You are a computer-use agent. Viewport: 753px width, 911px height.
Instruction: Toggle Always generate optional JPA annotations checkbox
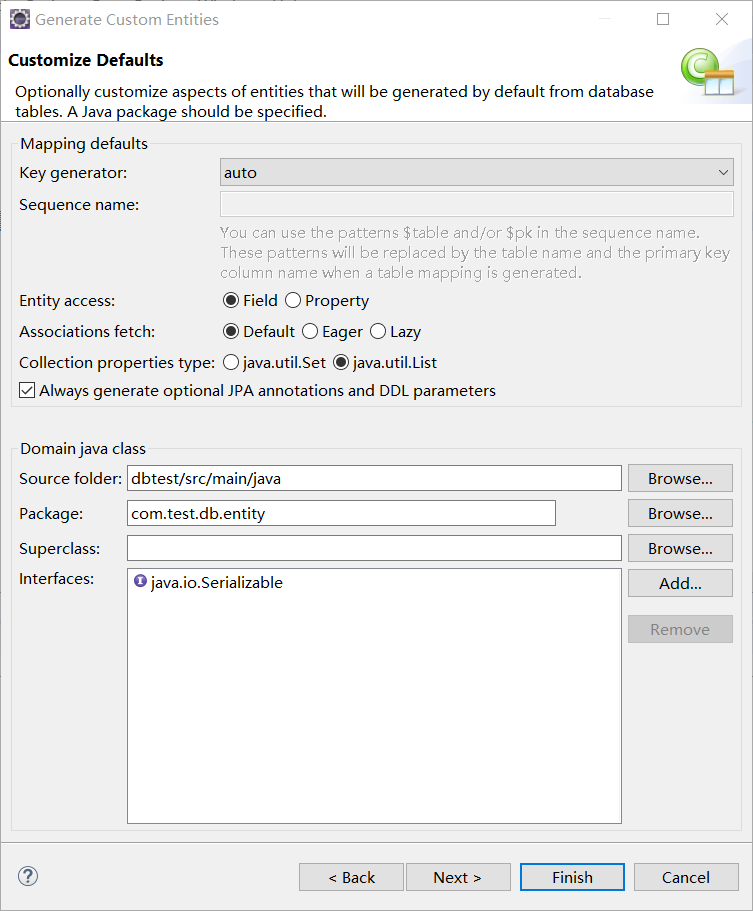27,391
